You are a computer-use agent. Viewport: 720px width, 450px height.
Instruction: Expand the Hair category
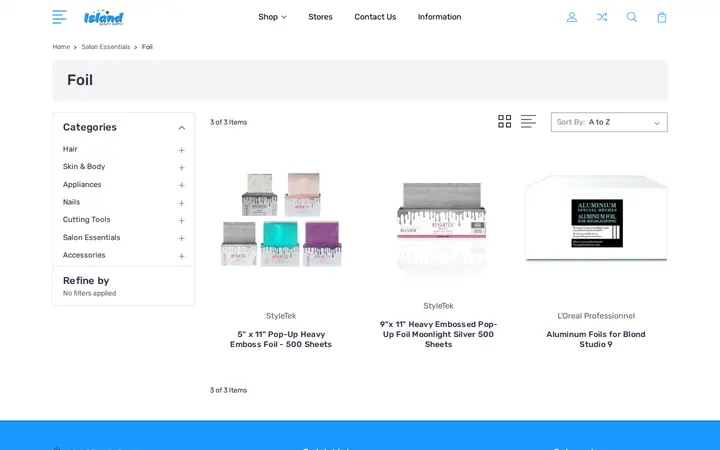click(x=181, y=150)
